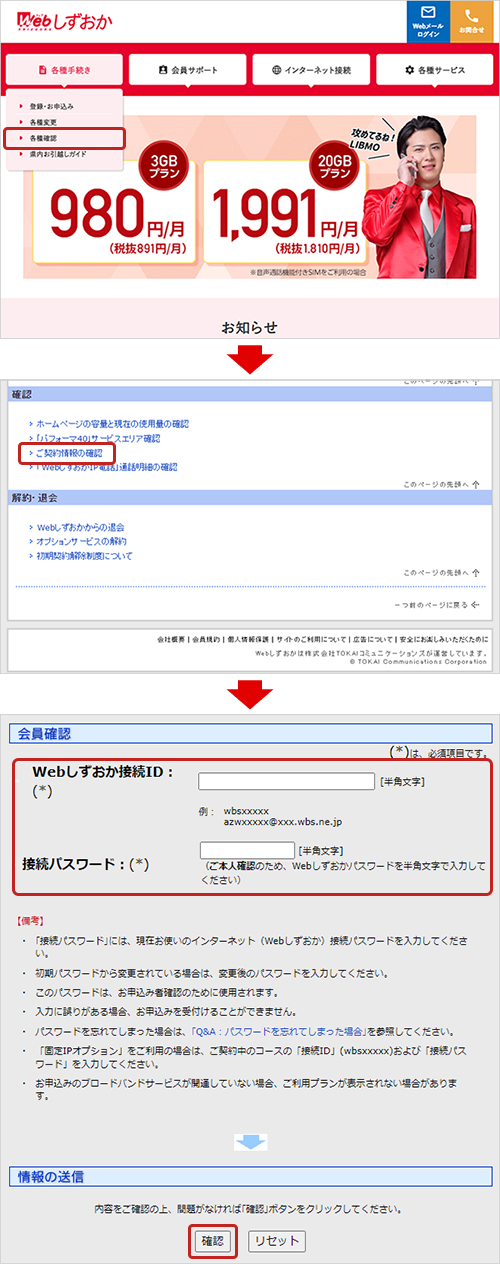The image size is (500, 1264).
Task: Focus the Webしずおか接続ID input field
Action: tap(287, 781)
